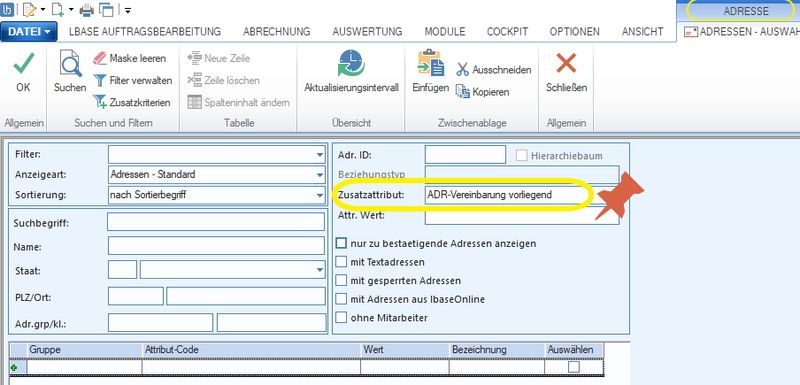Screen dimensions: 800x385
Task: Open Aktualisierungsintervall clock icon
Action: (x=351, y=63)
